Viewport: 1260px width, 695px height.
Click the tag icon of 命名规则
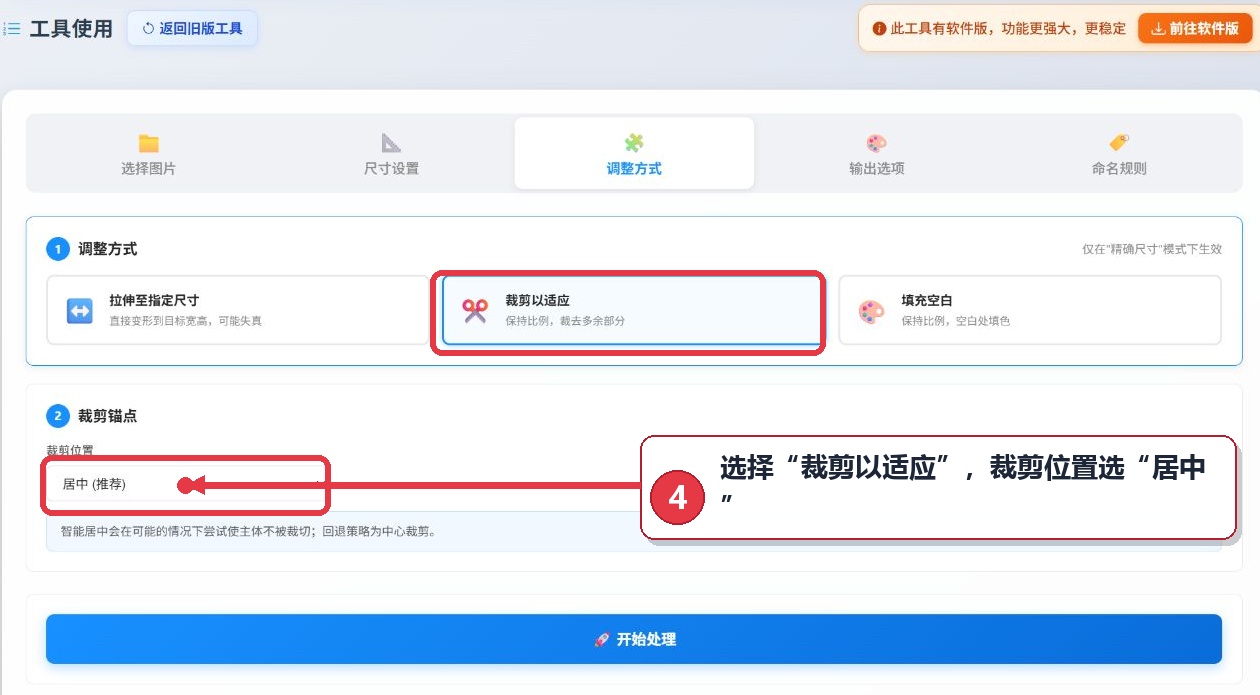[x=1119, y=143]
